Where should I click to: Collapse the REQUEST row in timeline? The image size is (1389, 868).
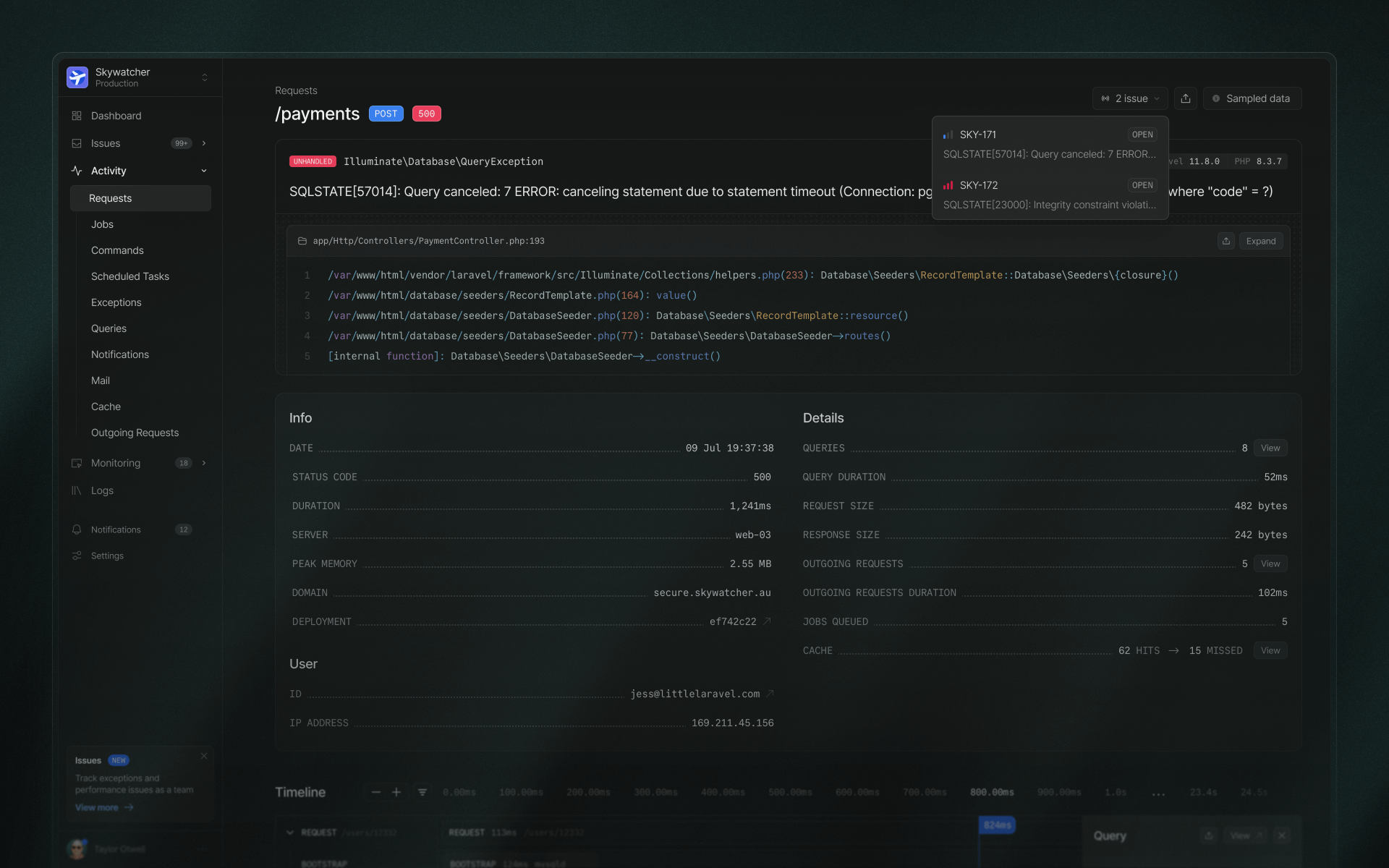coord(290,833)
